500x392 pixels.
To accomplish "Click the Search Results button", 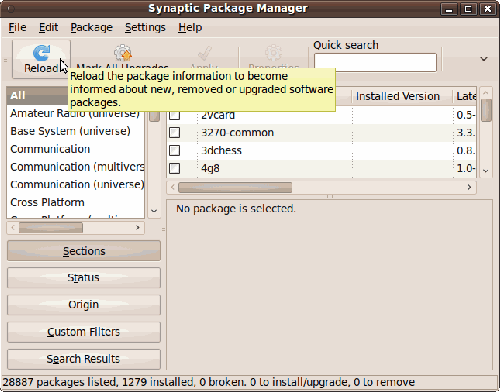I will pos(84,359).
